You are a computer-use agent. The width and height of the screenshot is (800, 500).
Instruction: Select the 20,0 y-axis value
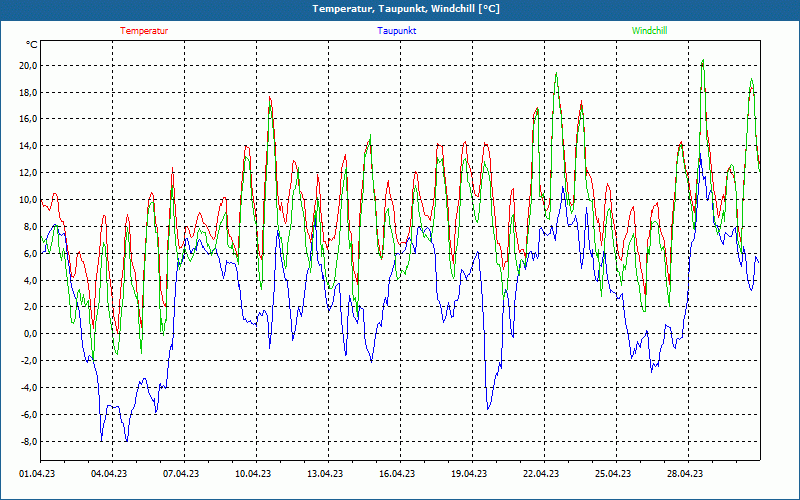point(28,65)
